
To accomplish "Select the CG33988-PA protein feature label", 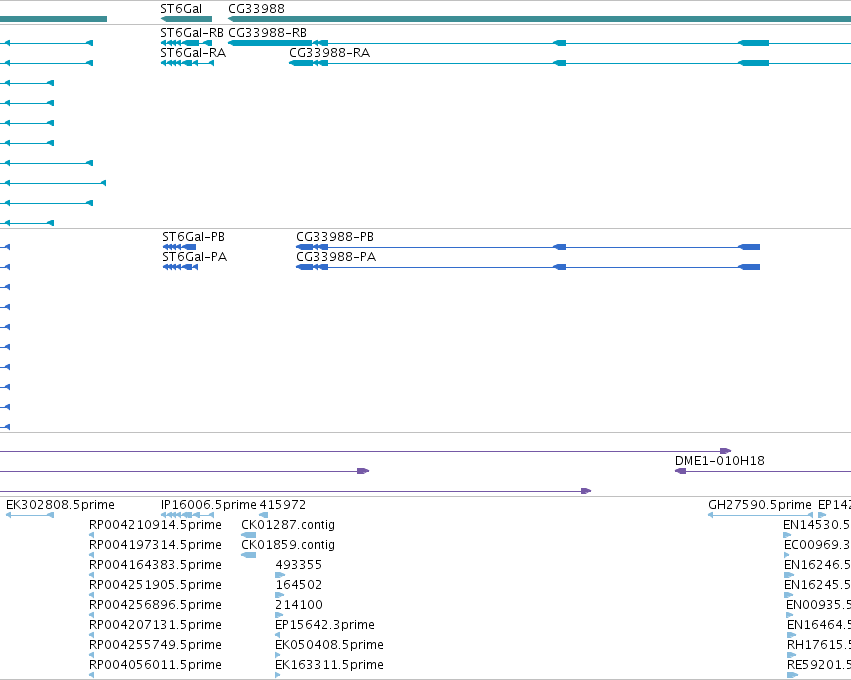I will coord(336,257).
